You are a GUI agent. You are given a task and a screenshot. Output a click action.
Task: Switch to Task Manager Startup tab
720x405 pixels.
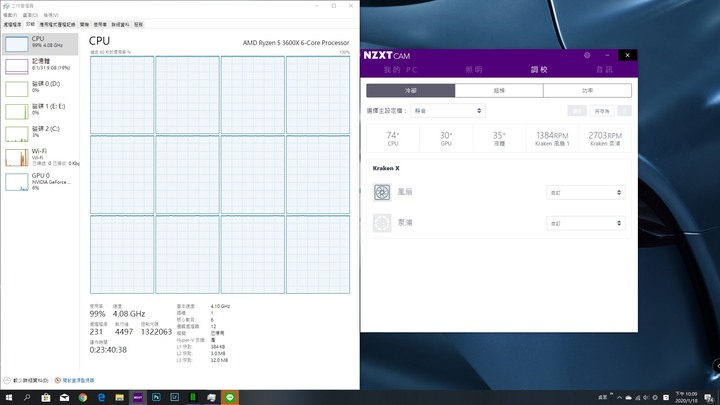pyautogui.click(x=84, y=24)
